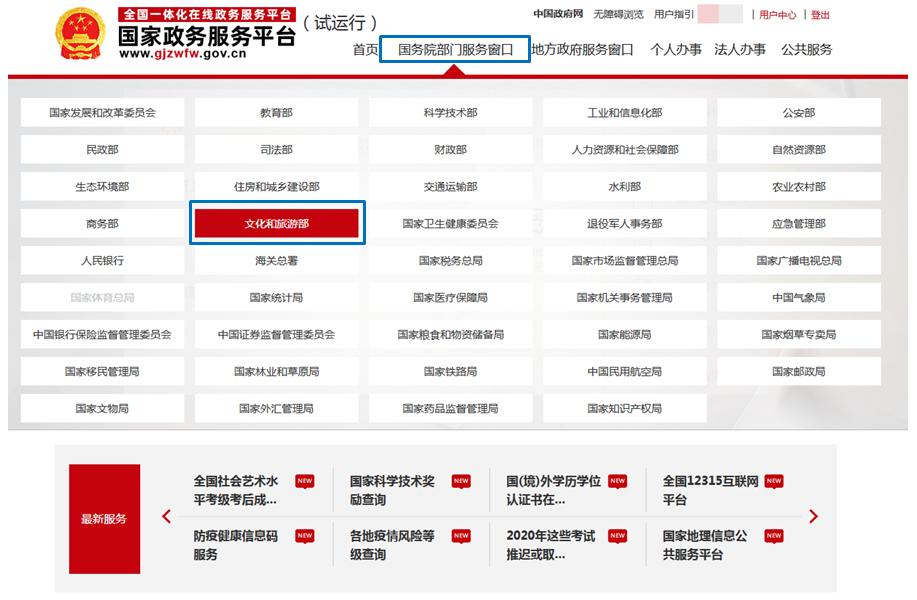Open 国务院部门服务窗口 tab

[455, 49]
